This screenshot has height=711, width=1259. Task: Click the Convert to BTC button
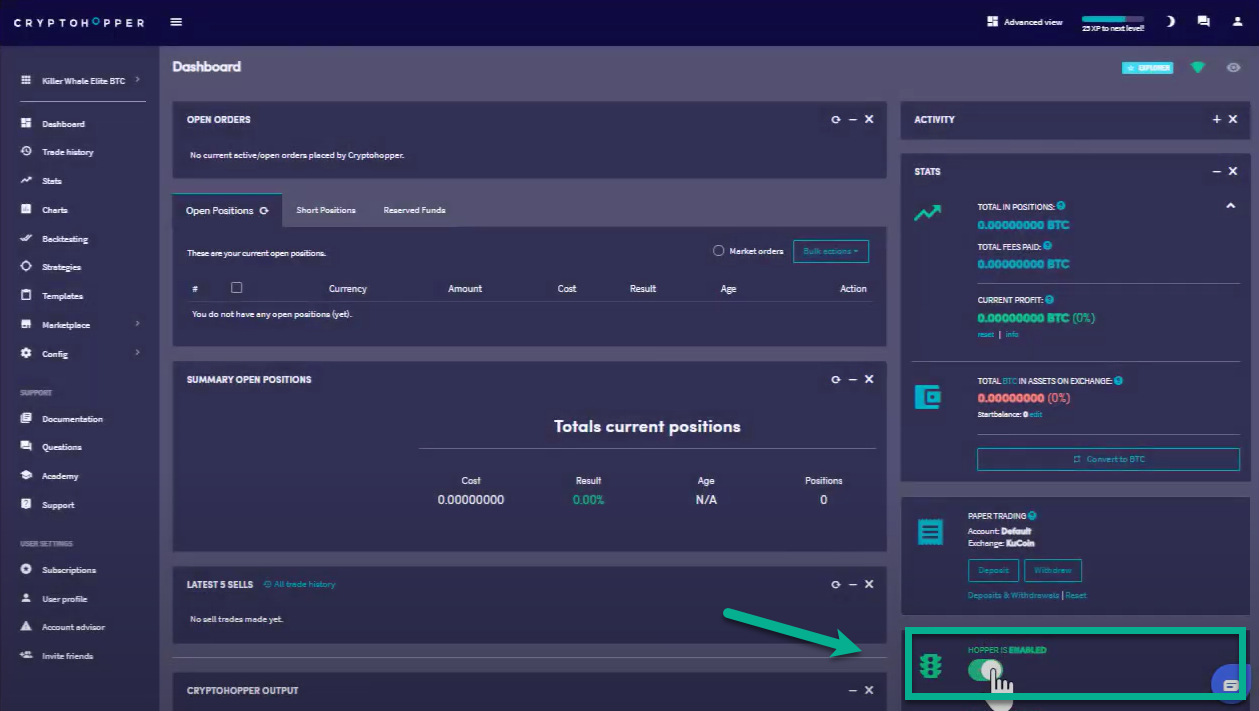pos(1108,459)
